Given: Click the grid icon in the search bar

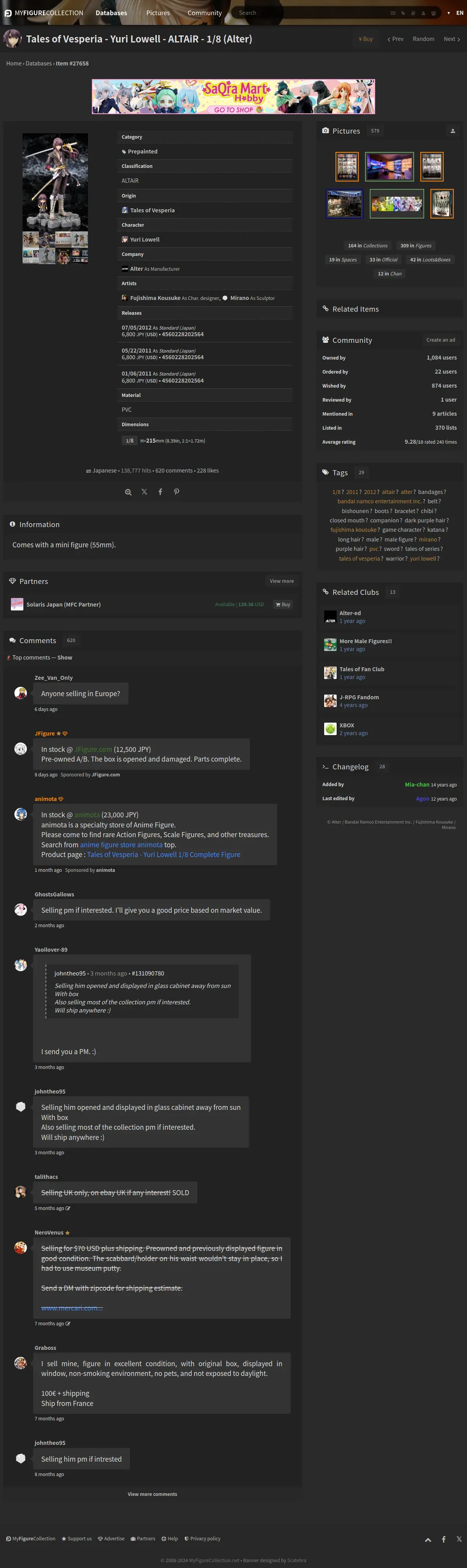Looking at the screenshot, I should pyautogui.click(x=393, y=13).
